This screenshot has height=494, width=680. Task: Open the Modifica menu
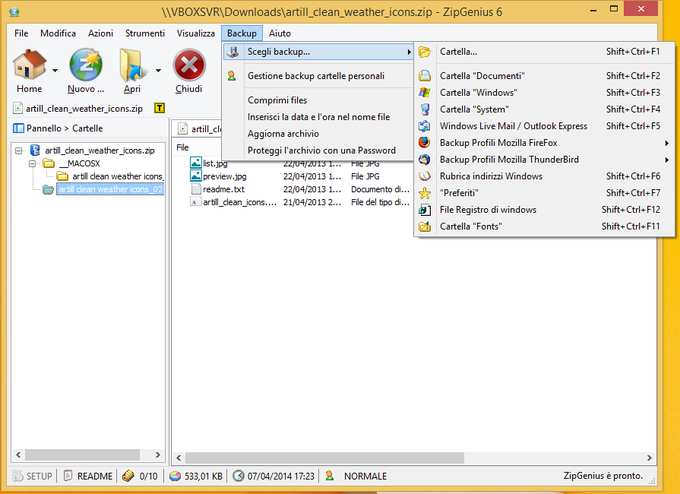58,33
